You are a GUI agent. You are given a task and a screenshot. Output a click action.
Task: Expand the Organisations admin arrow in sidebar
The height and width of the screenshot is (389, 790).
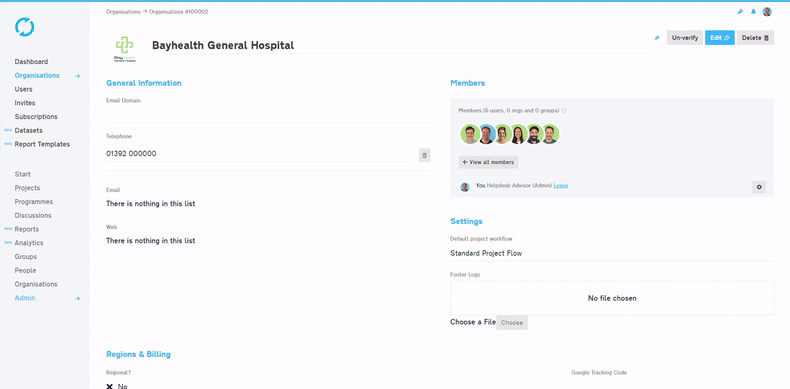pos(78,76)
